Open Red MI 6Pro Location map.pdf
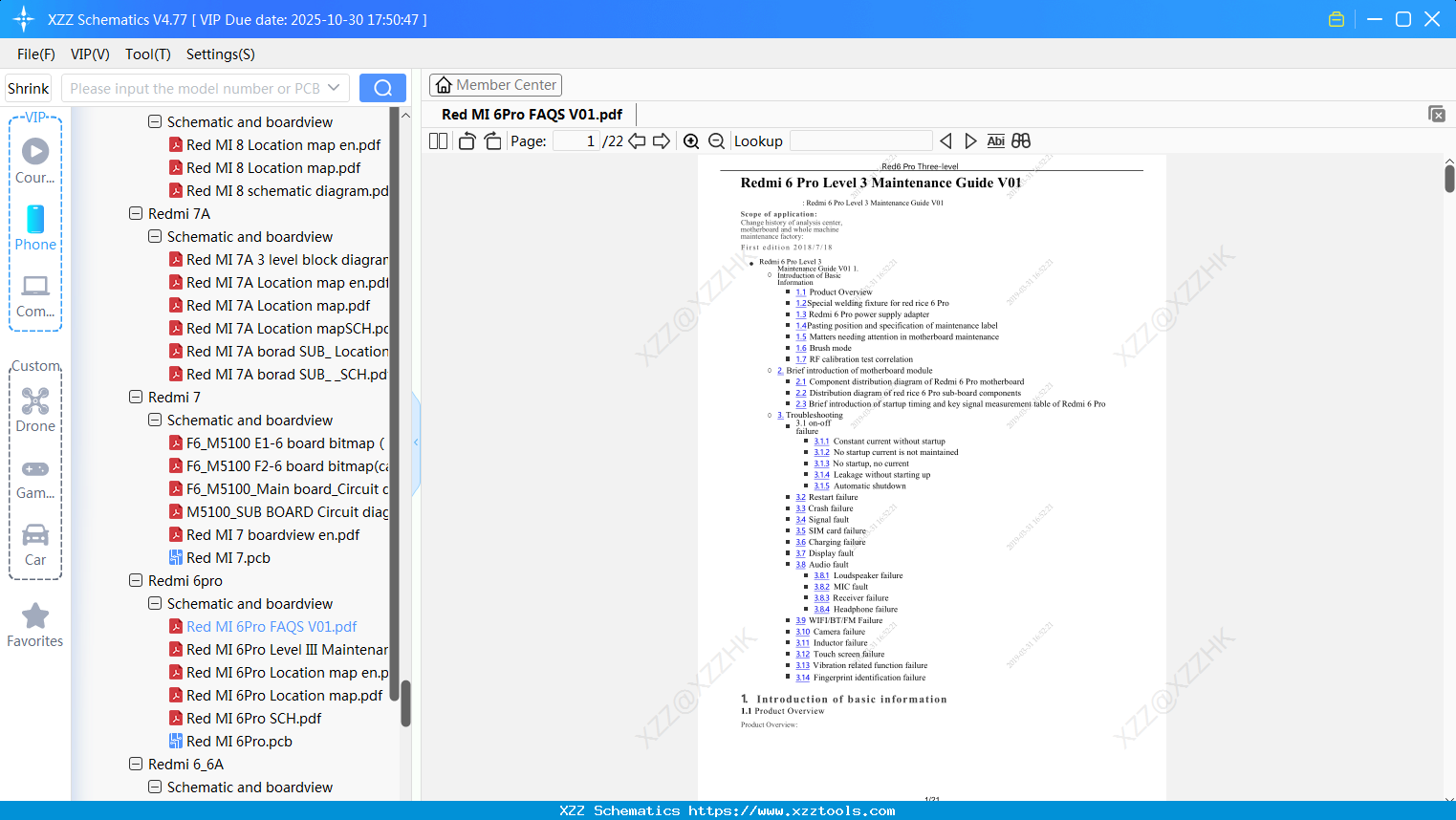The height and width of the screenshot is (820, 1456). 276,696
